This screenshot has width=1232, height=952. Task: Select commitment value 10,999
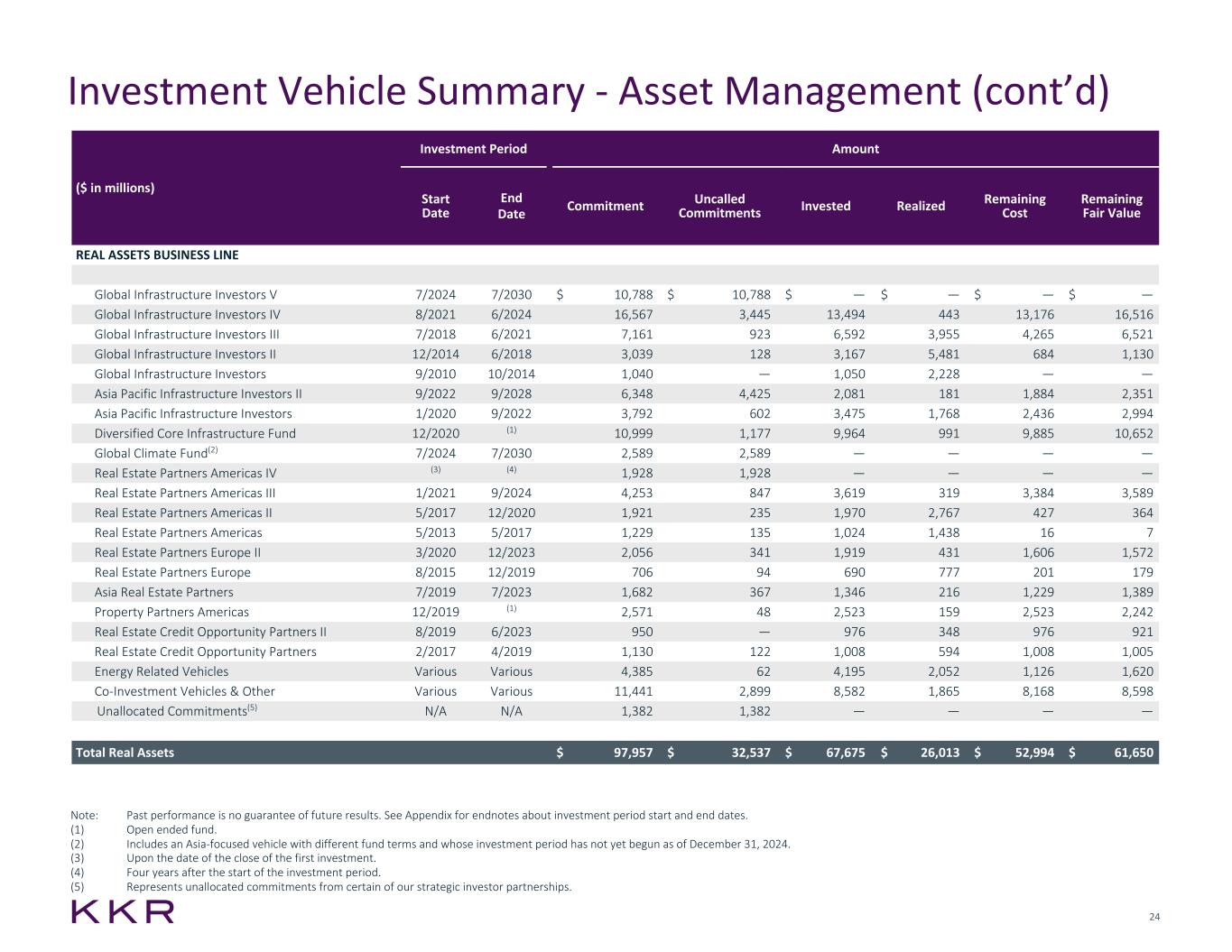point(634,433)
